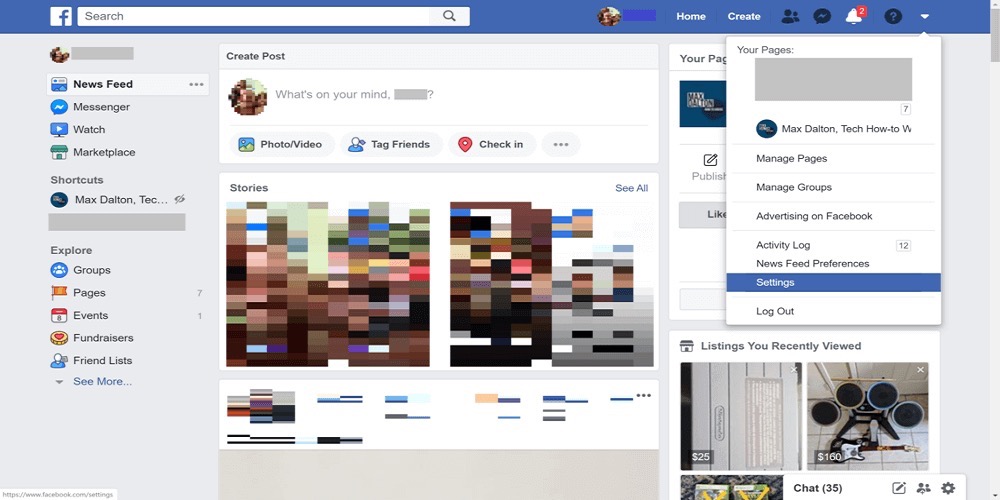Viewport: 1000px width, 500px height.
Task: Open the Quick Help question mark icon
Action: [893, 17]
